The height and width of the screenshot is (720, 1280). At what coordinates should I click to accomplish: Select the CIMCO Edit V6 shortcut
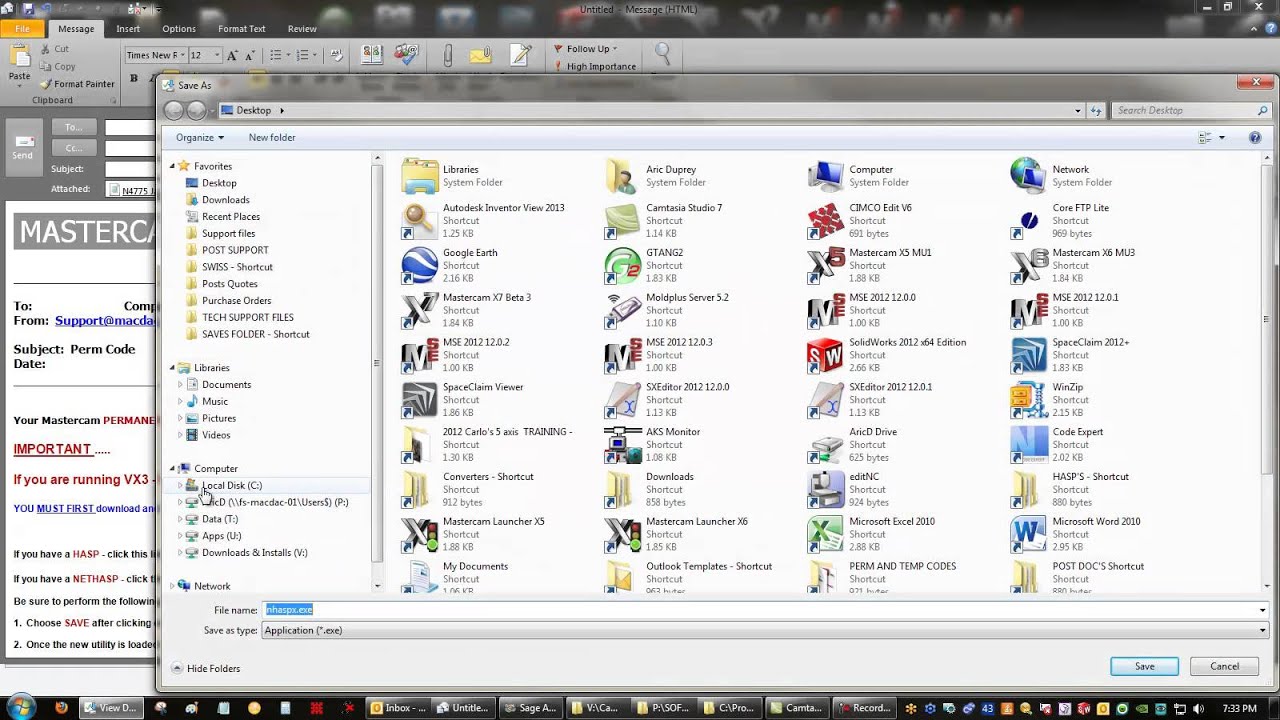(861, 220)
